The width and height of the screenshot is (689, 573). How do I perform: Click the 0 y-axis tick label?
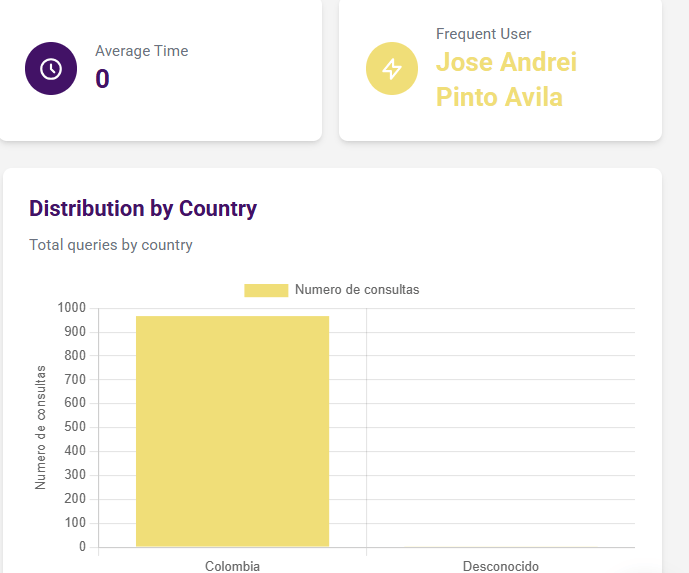tap(82, 547)
